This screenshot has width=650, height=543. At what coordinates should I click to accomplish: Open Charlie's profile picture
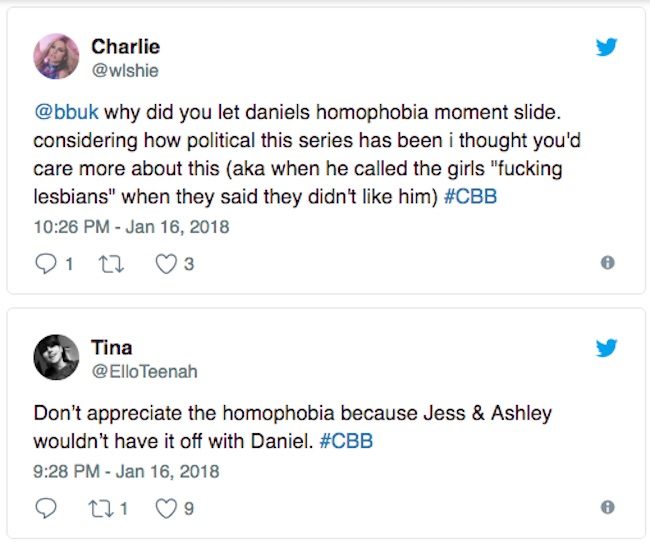pos(56,56)
